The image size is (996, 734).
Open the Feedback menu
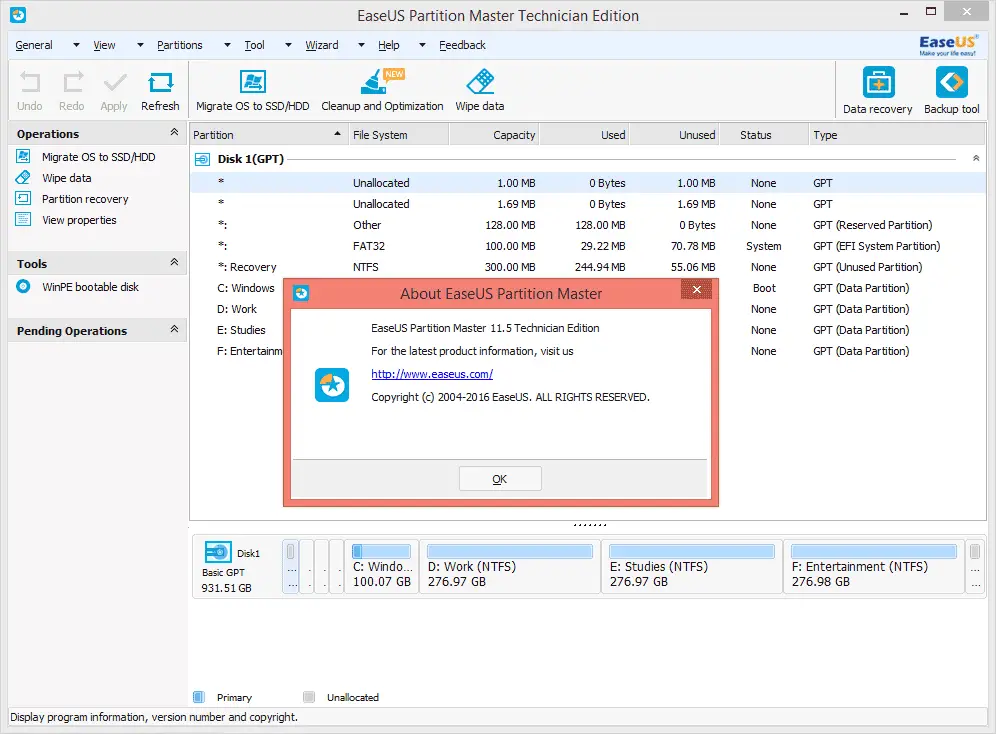462,45
